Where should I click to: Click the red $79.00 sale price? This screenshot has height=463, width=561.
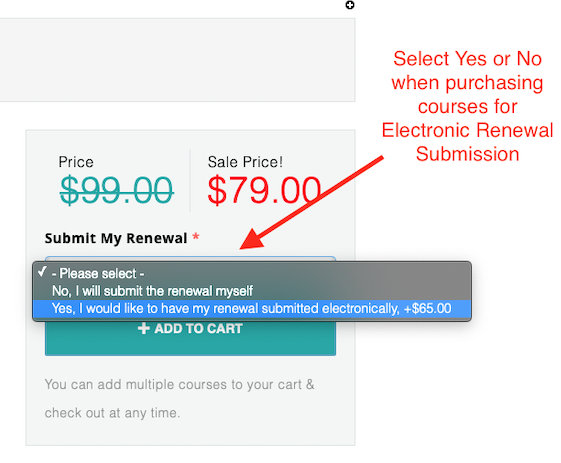tap(264, 190)
